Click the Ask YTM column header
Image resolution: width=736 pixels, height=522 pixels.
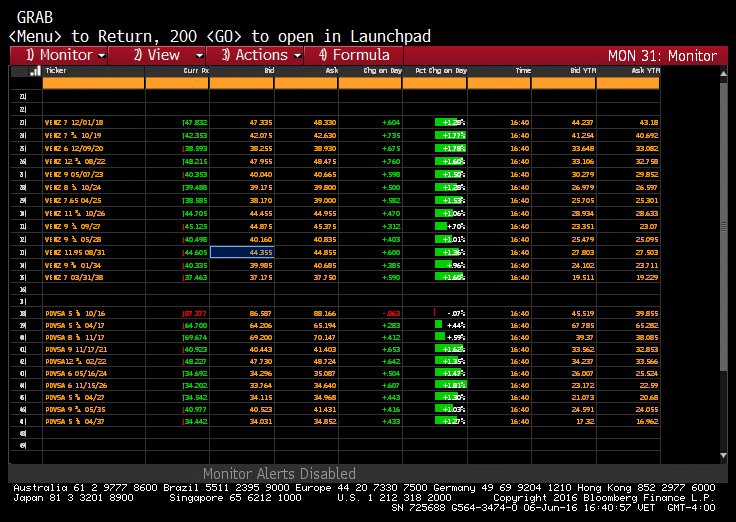(646, 70)
